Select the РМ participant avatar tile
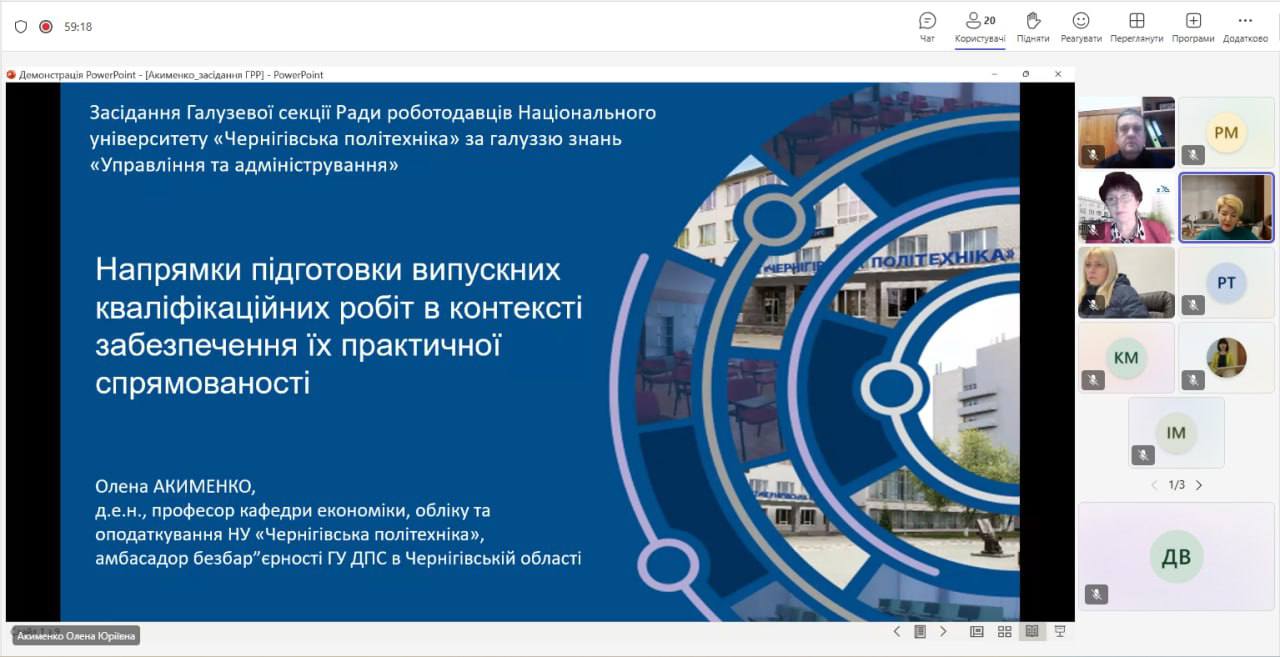 (x=1226, y=132)
